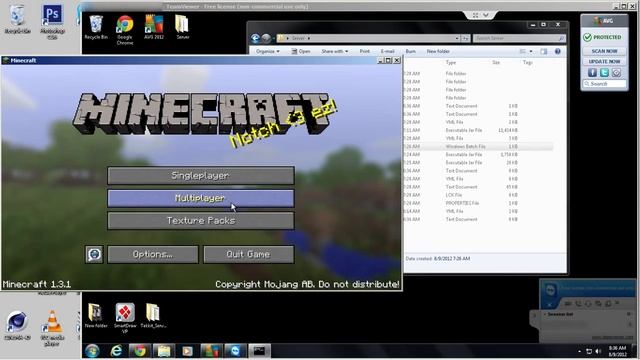Click Session list header in TeamViewer panel
The height and width of the screenshot is (360, 640).
coord(560,314)
